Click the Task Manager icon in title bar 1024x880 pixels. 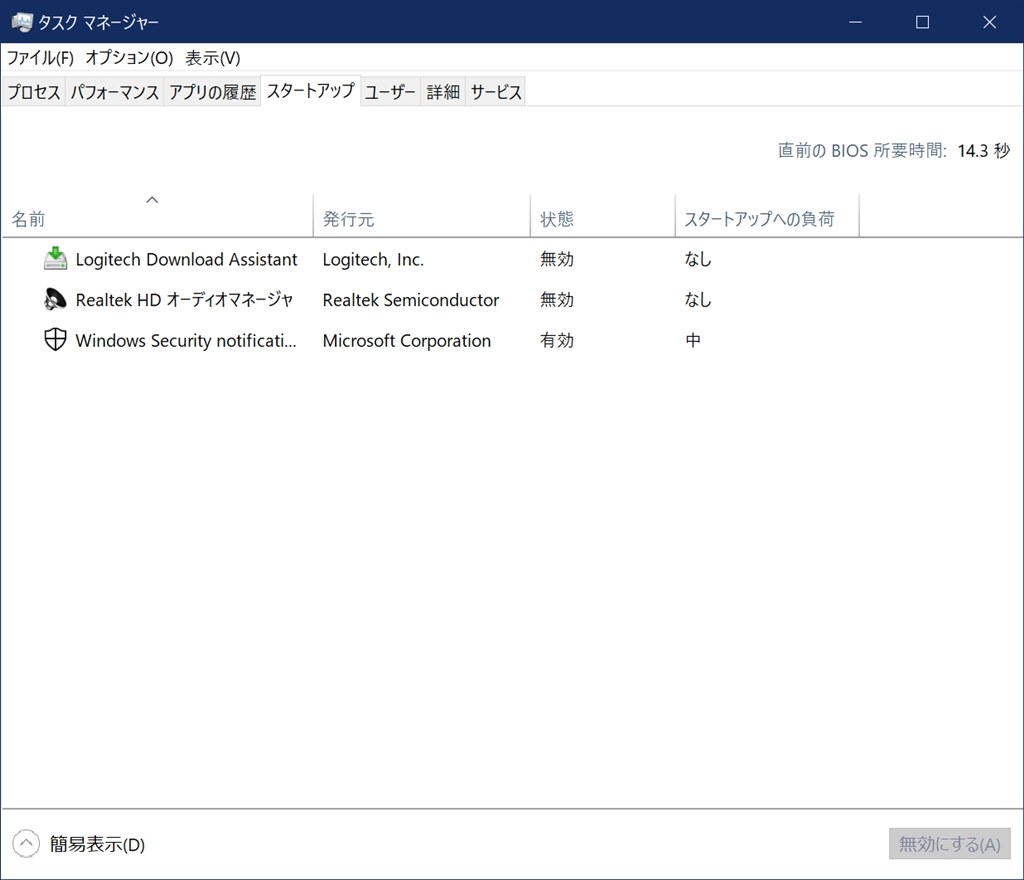(x=22, y=22)
